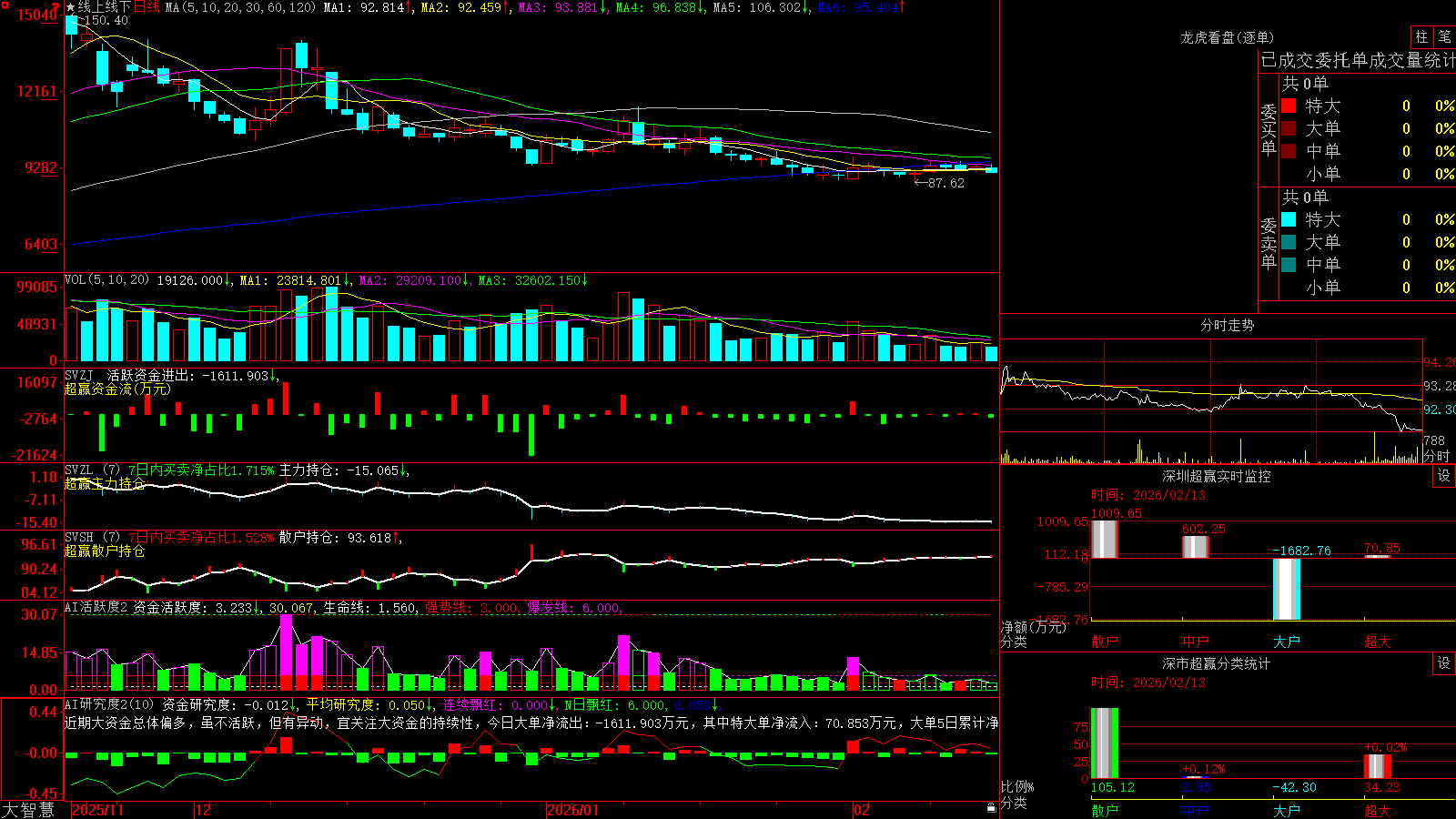Click the -1682.76 大户 cyan bar
This screenshot has height=819, width=1456.
coord(1286,589)
